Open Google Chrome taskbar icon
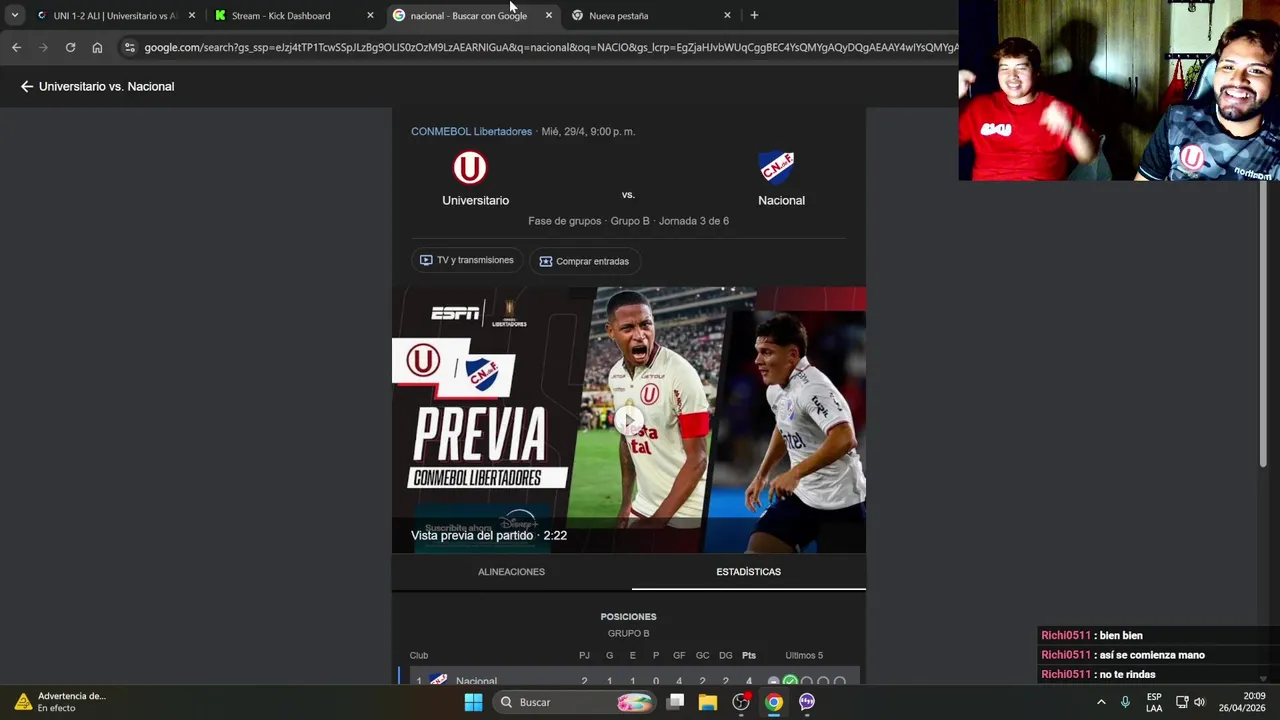The image size is (1280, 720). click(x=774, y=702)
